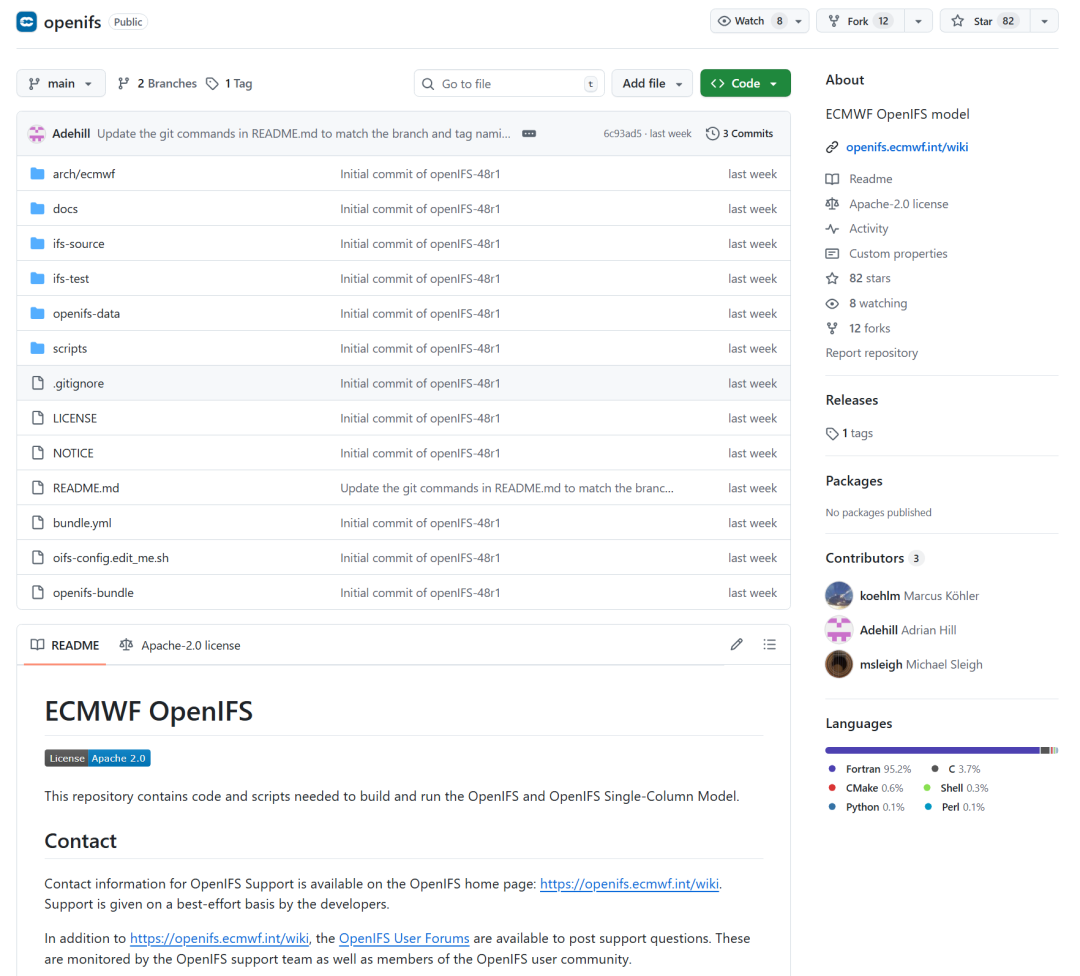Click the ifs-source folder icon
The width and height of the screenshot is (1080, 976).
click(37, 243)
